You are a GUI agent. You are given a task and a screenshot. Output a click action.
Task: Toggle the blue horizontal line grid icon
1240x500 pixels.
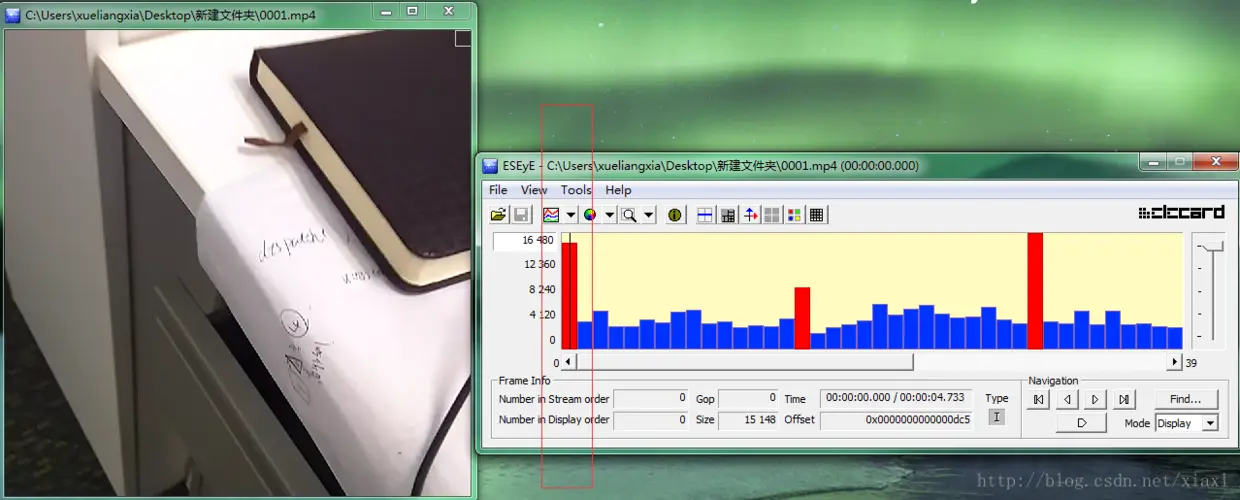point(705,215)
